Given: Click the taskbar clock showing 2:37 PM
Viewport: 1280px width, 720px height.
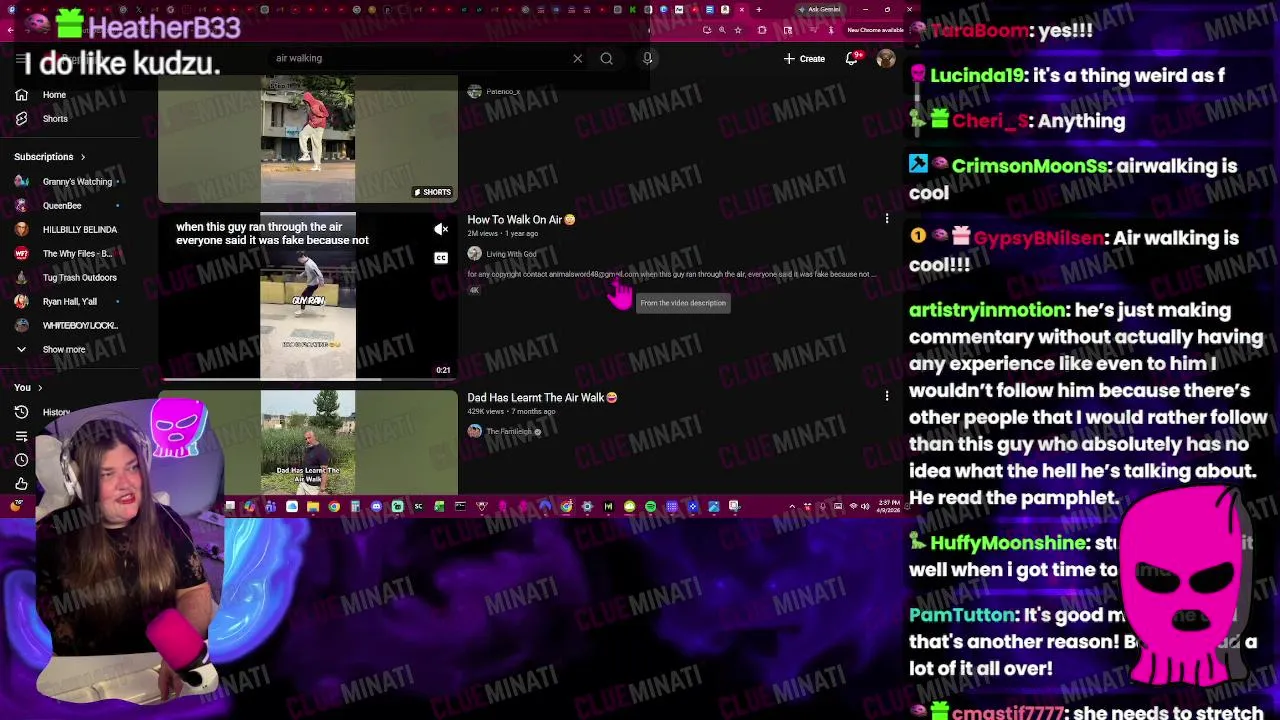Looking at the screenshot, I should click(x=888, y=507).
